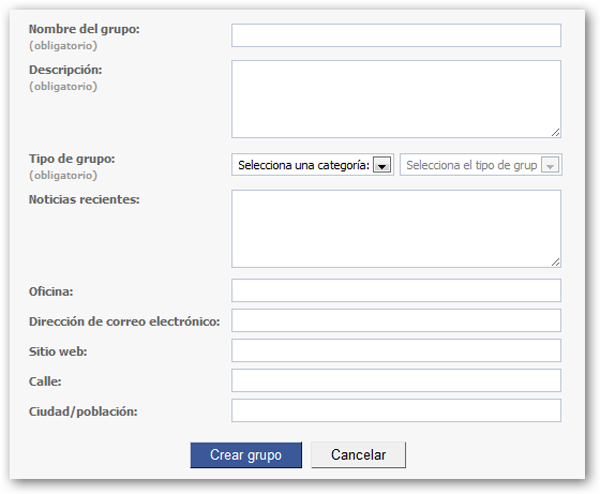Open the Selecciona una categoría dropdown
Image resolution: width=600 pixels, height=494 pixels.
(x=312, y=165)
